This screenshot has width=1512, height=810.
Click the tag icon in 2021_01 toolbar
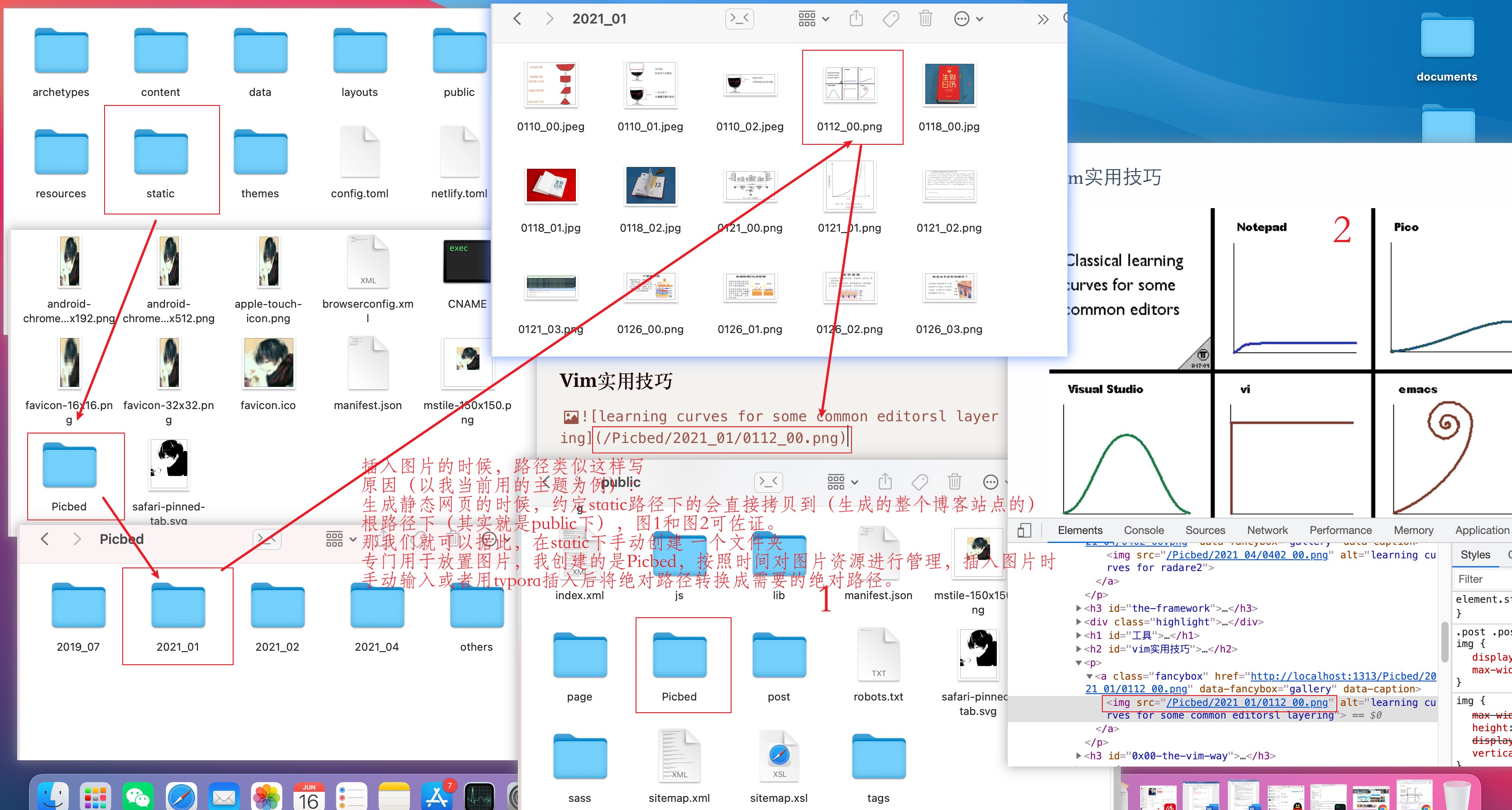890,19
